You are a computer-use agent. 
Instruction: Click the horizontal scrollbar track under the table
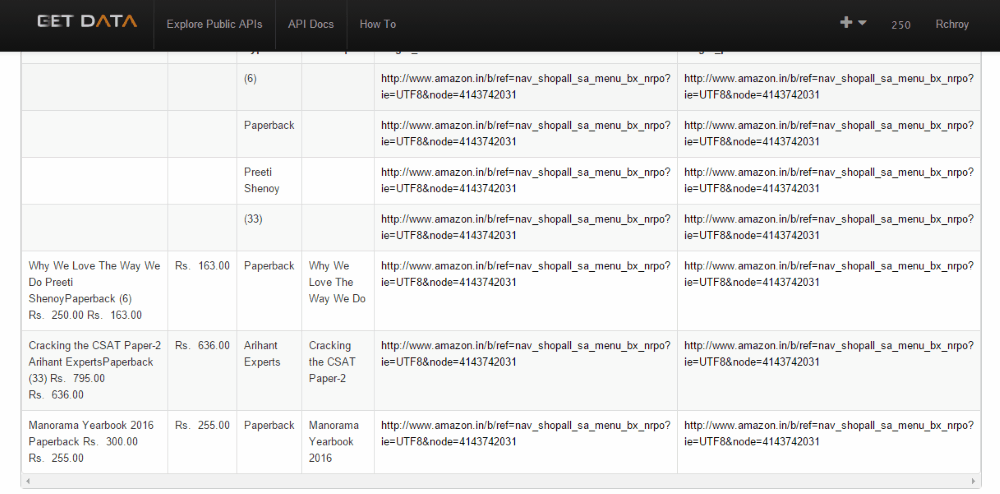(x=501, y=481)
